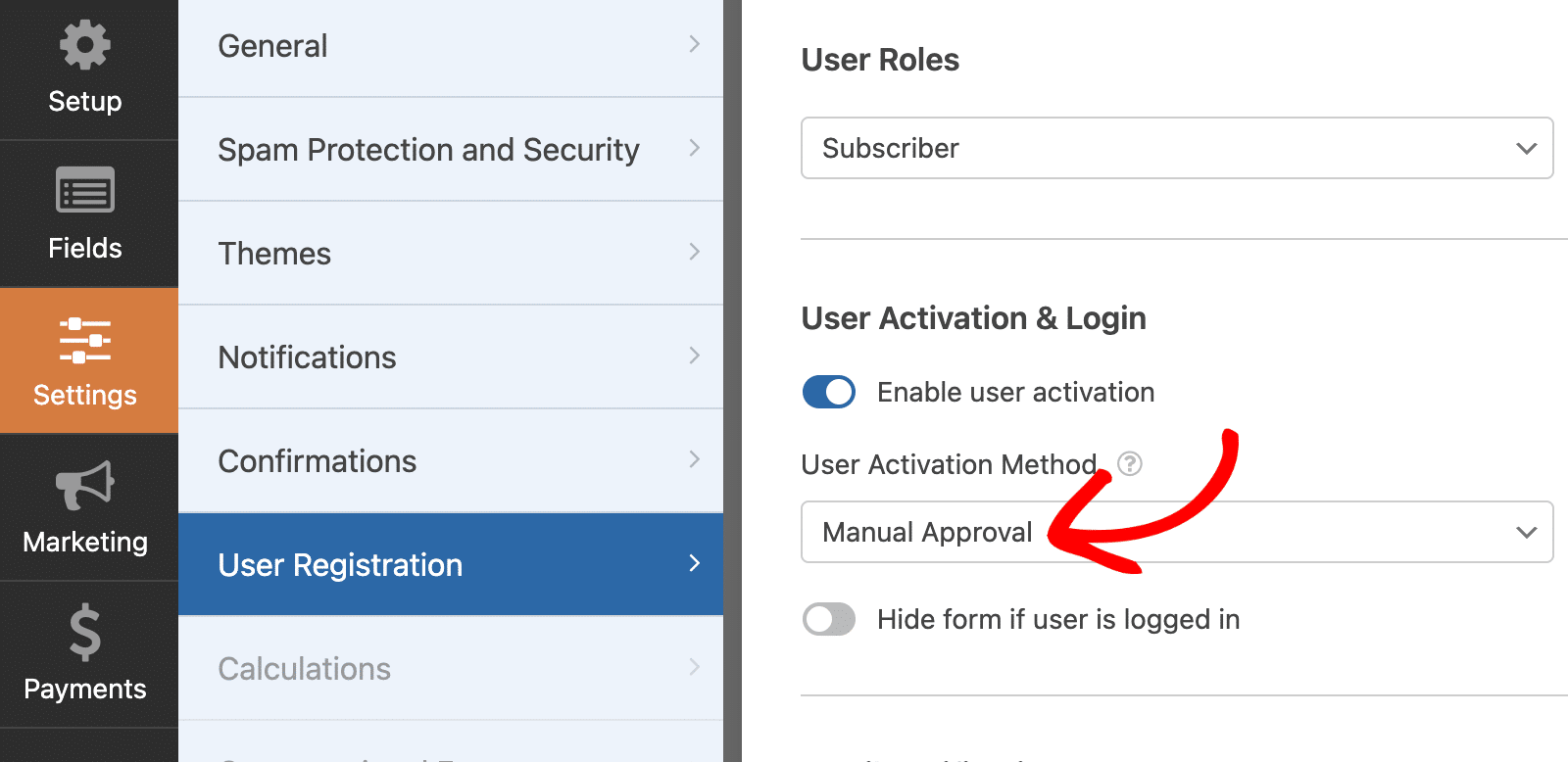1568x762 pixels.
Task: Click the User Activation & Login heading
Action: 973,318
